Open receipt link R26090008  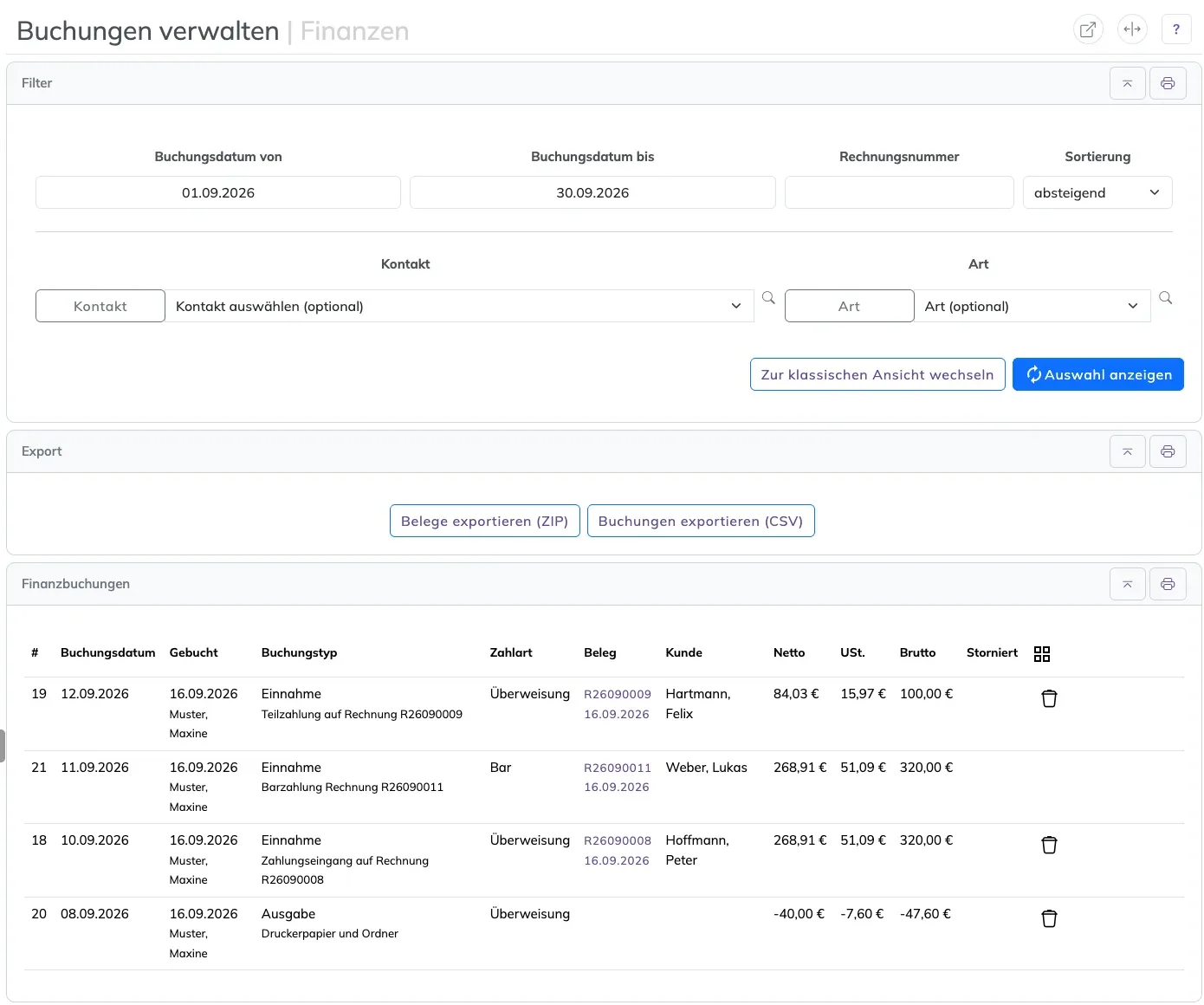pyautogui.click(x=618, y=840)
